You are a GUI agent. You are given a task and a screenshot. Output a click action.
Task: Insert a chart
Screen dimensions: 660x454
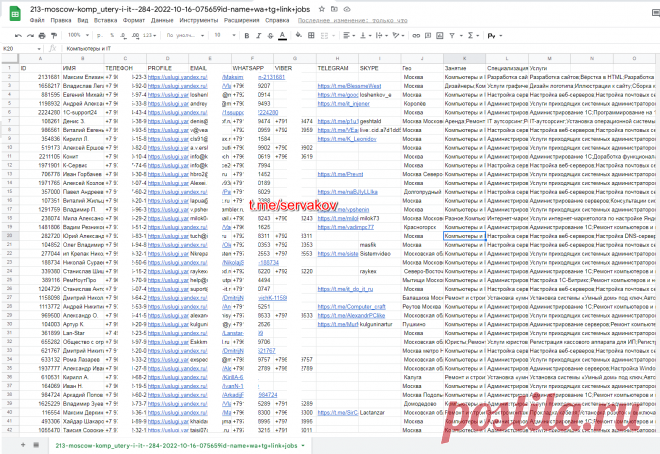440,36
